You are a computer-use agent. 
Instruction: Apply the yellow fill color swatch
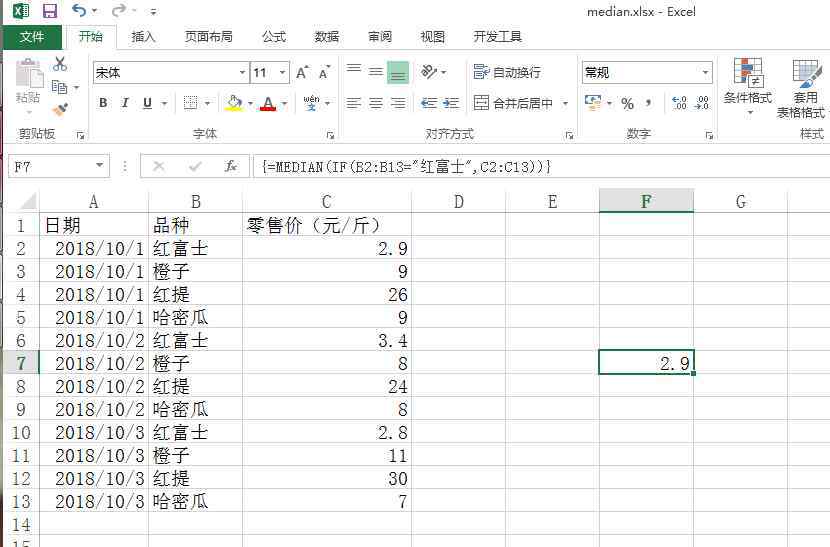pos(234,103)
